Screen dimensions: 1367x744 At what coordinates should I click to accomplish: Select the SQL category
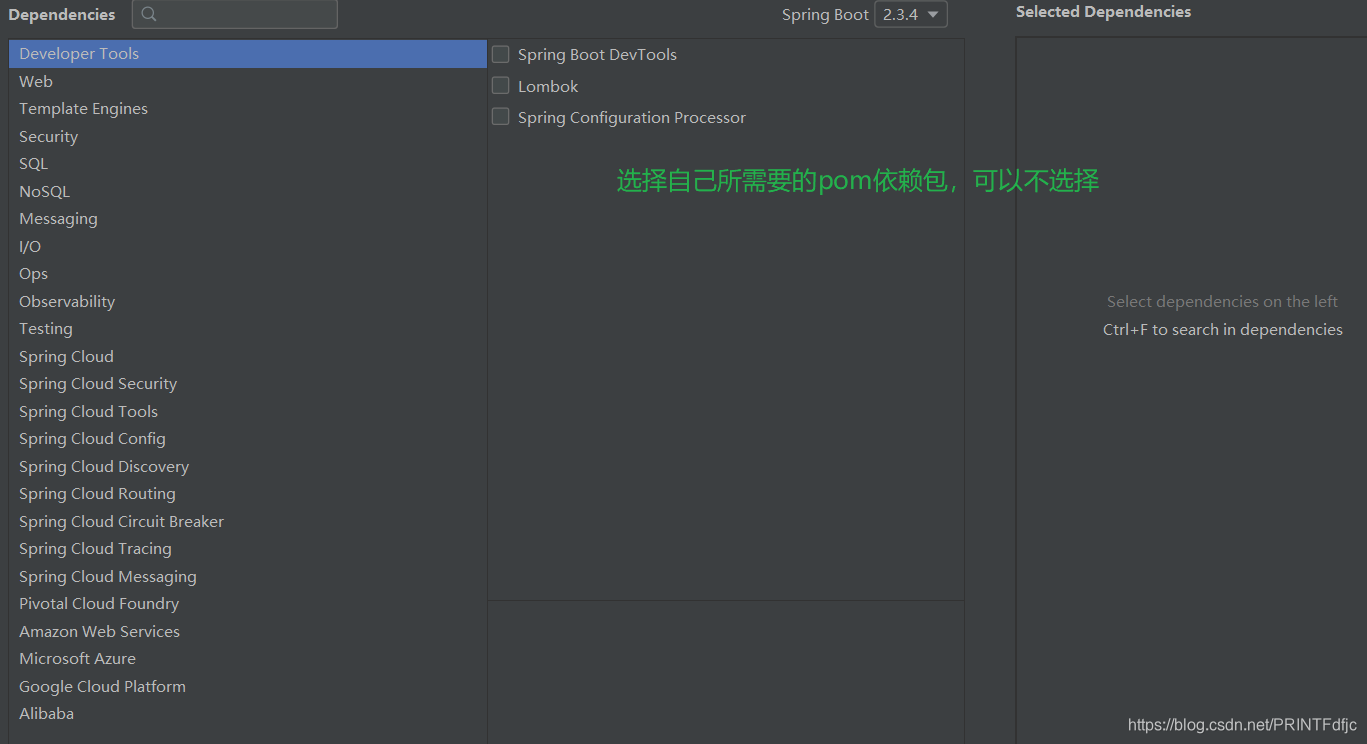(x=247, y=164)
